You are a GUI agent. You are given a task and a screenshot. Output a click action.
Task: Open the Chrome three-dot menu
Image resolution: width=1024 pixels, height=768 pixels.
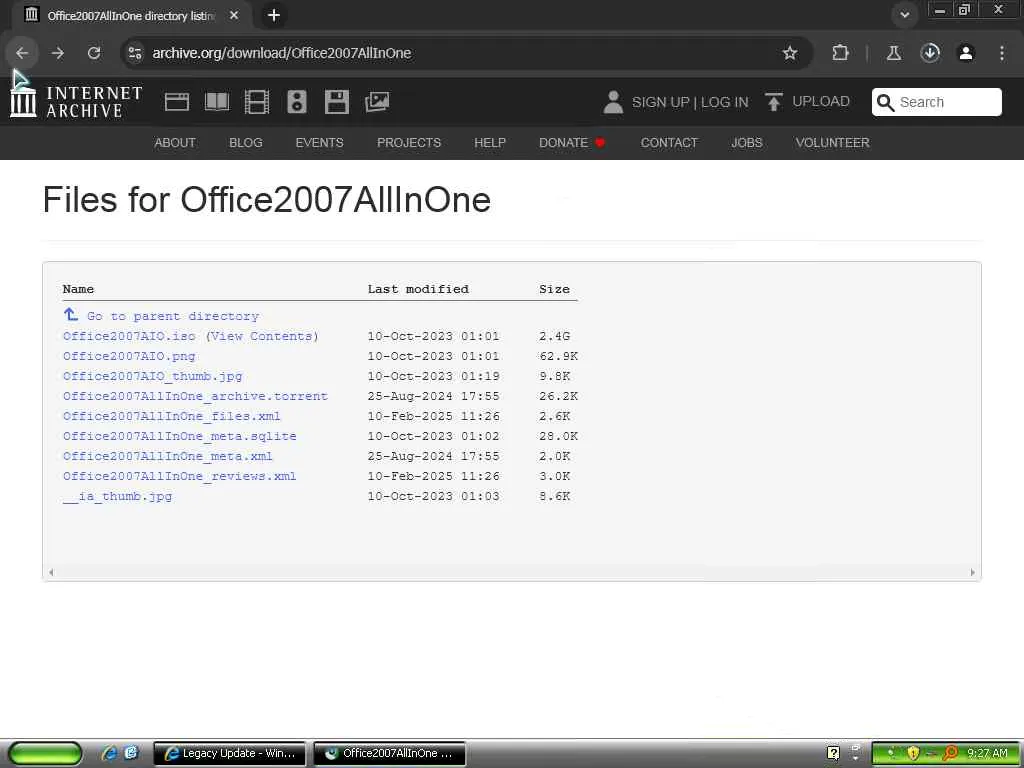[1002, 53]
